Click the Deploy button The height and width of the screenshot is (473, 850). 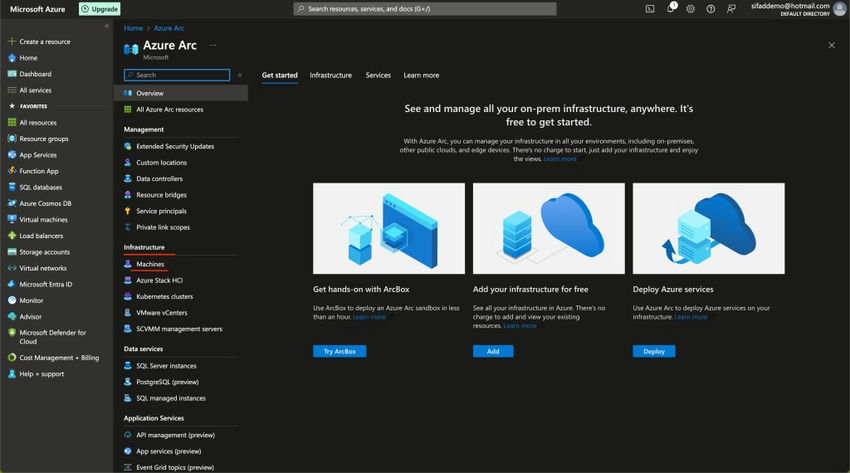654,351
